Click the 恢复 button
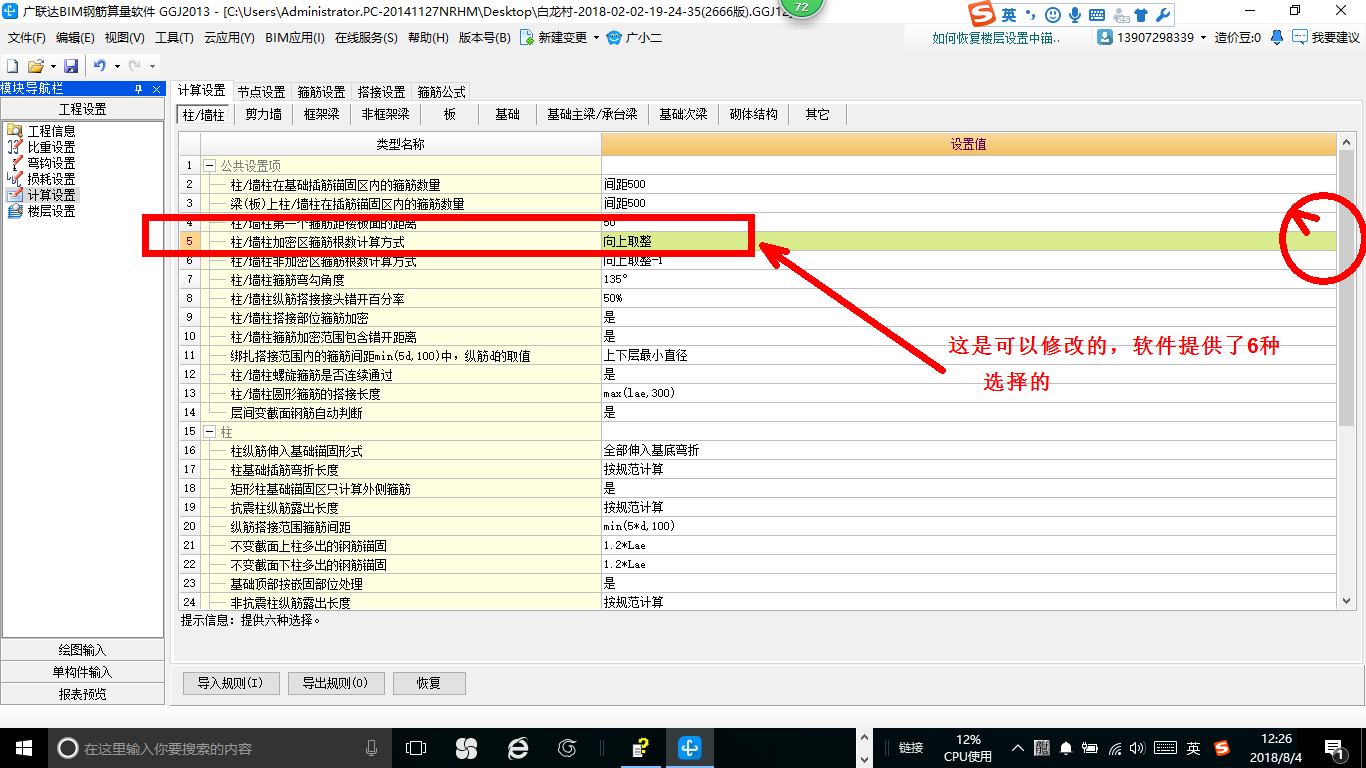 (429, 684)
